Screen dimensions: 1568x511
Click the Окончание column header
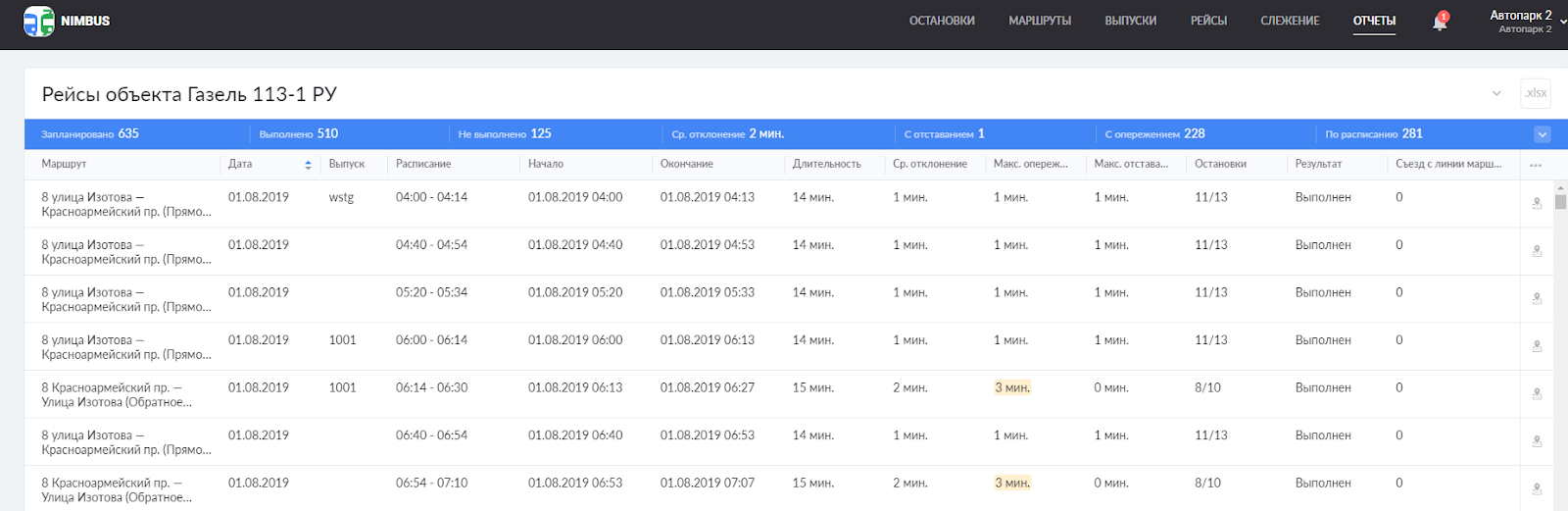coord(687,165)
